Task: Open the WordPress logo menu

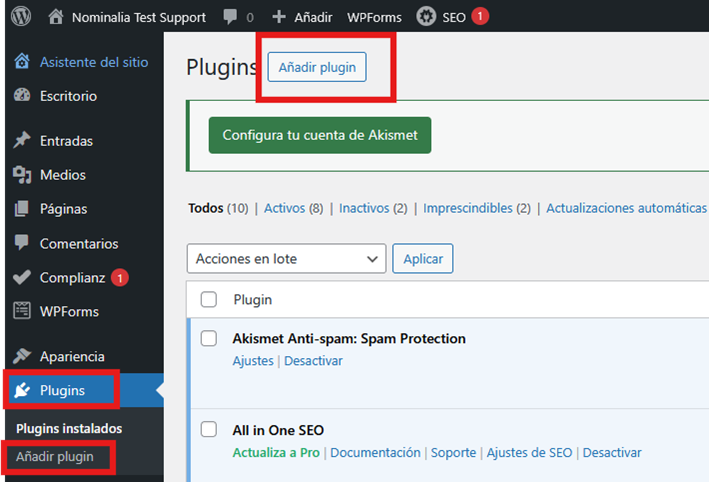Action: (21, 16)
